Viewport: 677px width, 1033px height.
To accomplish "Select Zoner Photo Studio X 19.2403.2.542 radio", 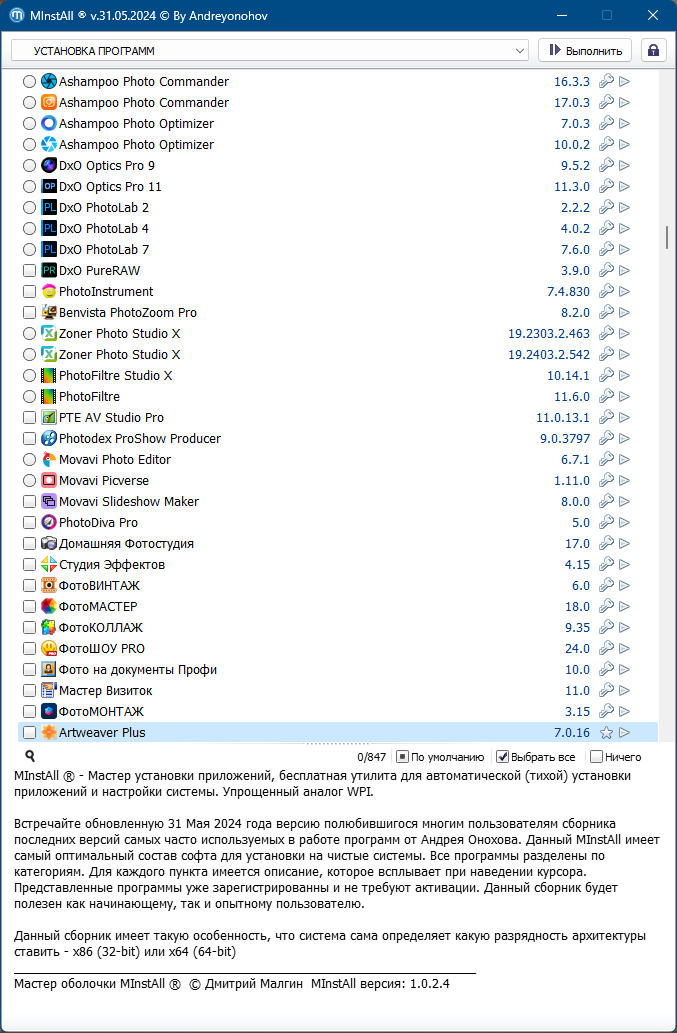I will [x=29, y=354].
